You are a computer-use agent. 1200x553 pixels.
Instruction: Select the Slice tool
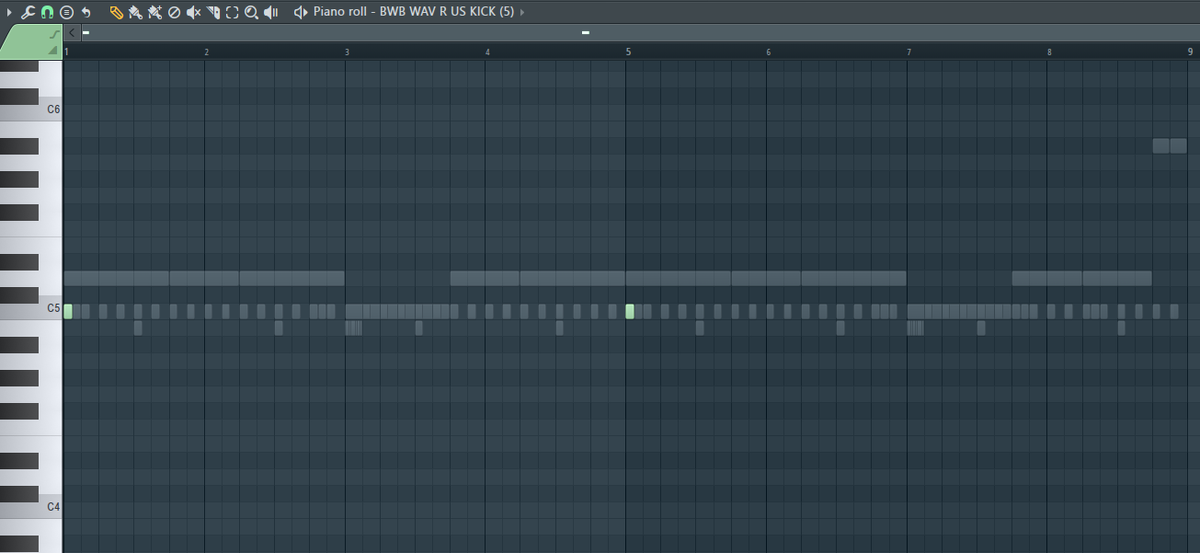pyautogui.click(x=213, y=12)
